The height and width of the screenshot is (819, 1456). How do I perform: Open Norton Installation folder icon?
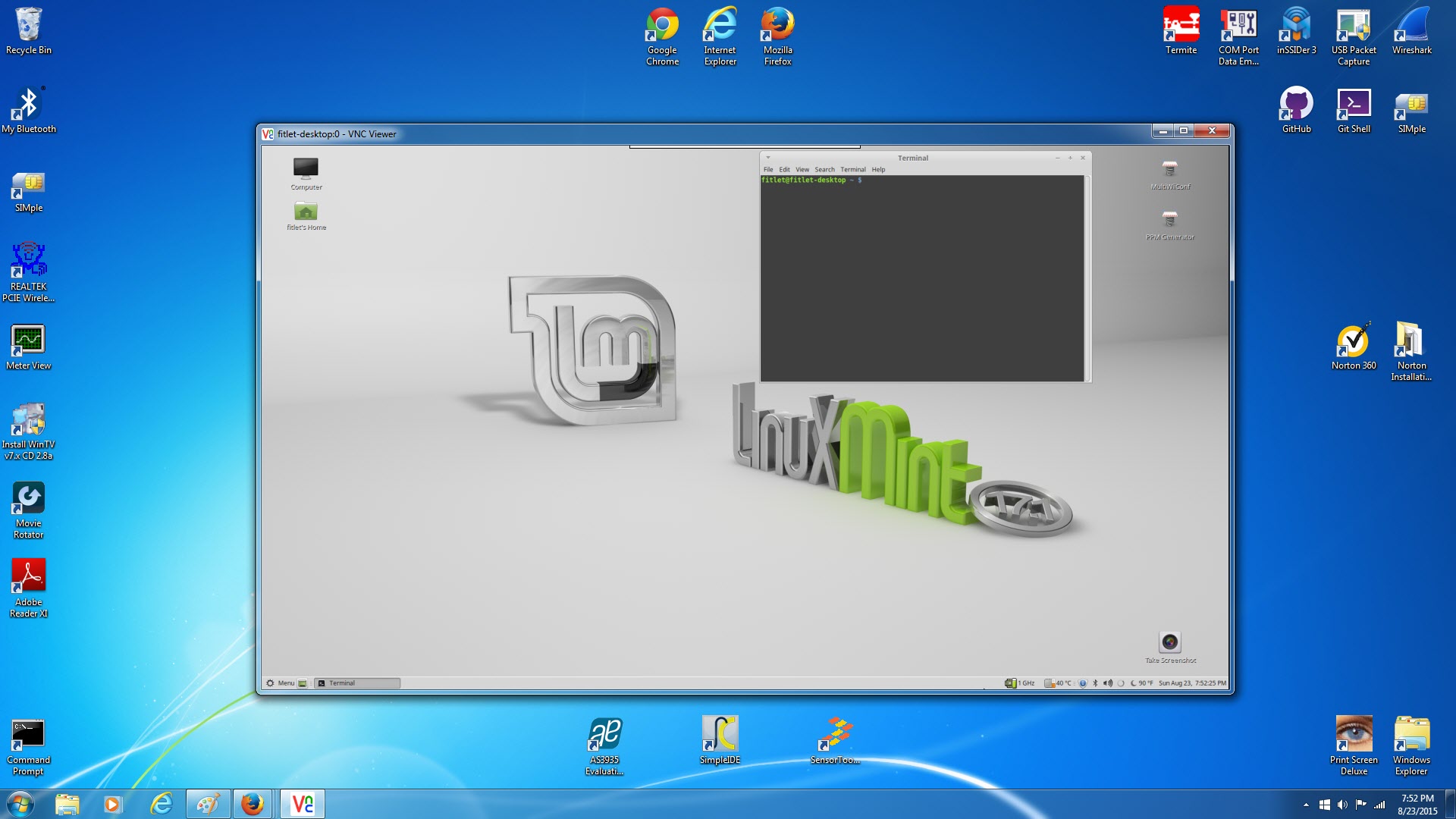(x=1411, y=352)
